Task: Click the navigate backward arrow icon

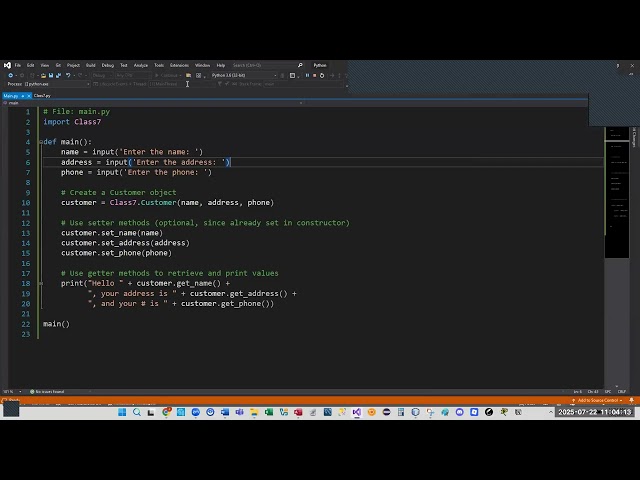Action: point(11,76)
